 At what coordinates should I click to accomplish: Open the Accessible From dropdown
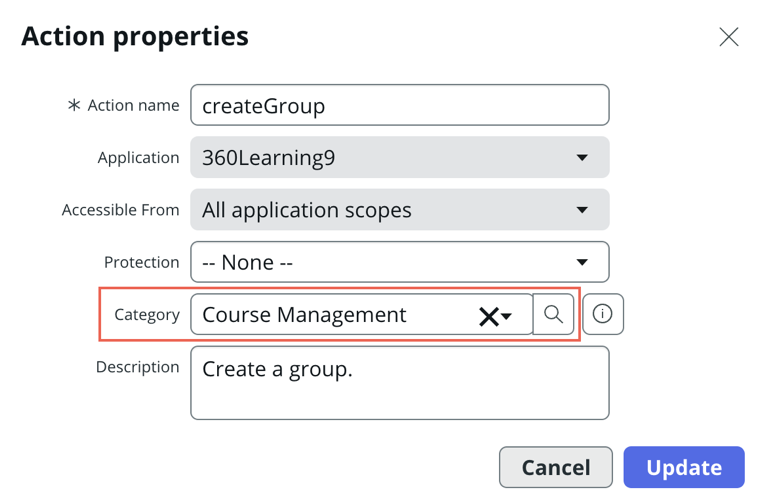[399, 209]
